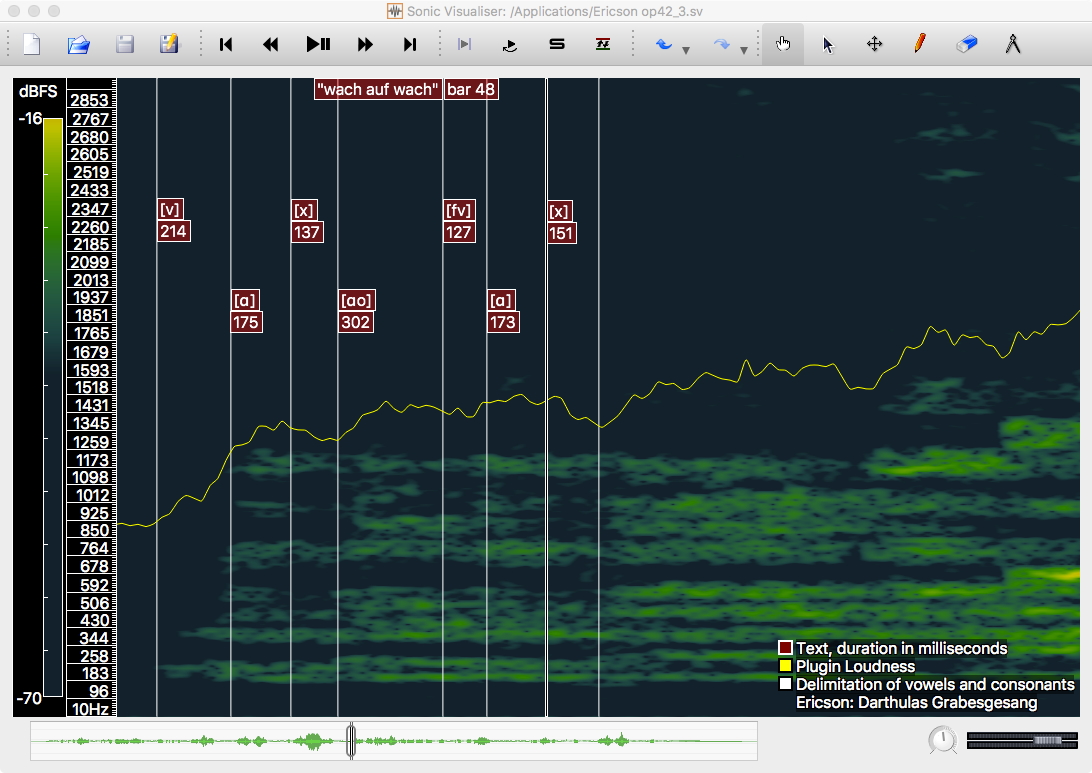This screenshot has height=773, width=1092.
Task: Click the yellow Plugin Loudness swatch
Action: 786,666
